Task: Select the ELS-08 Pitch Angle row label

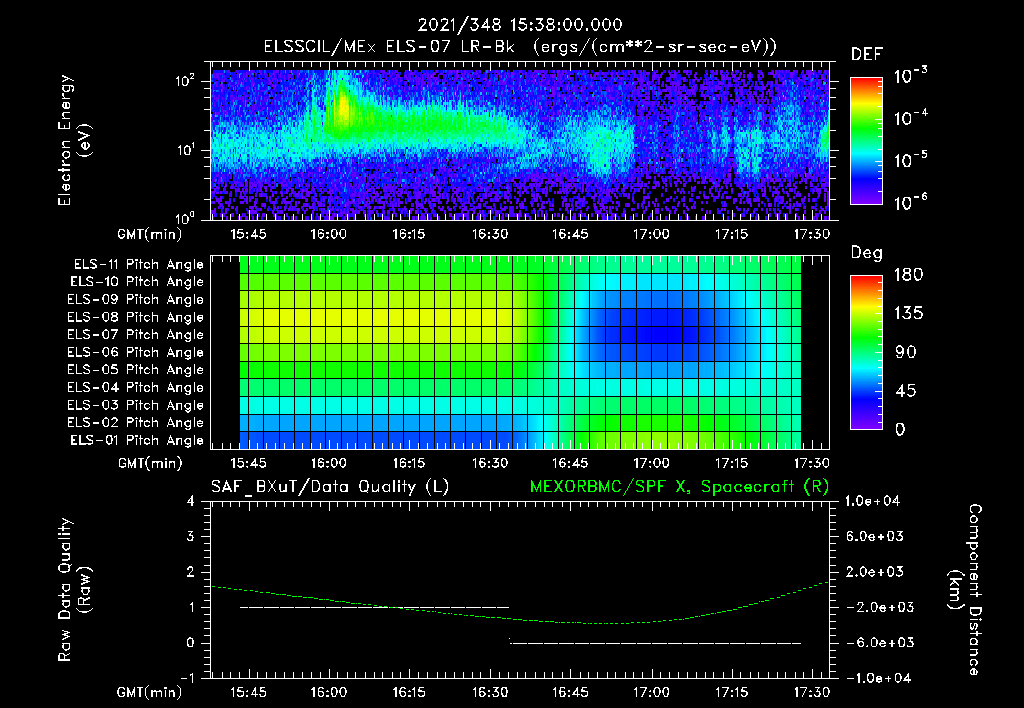Action: click(x=136, y=317)
